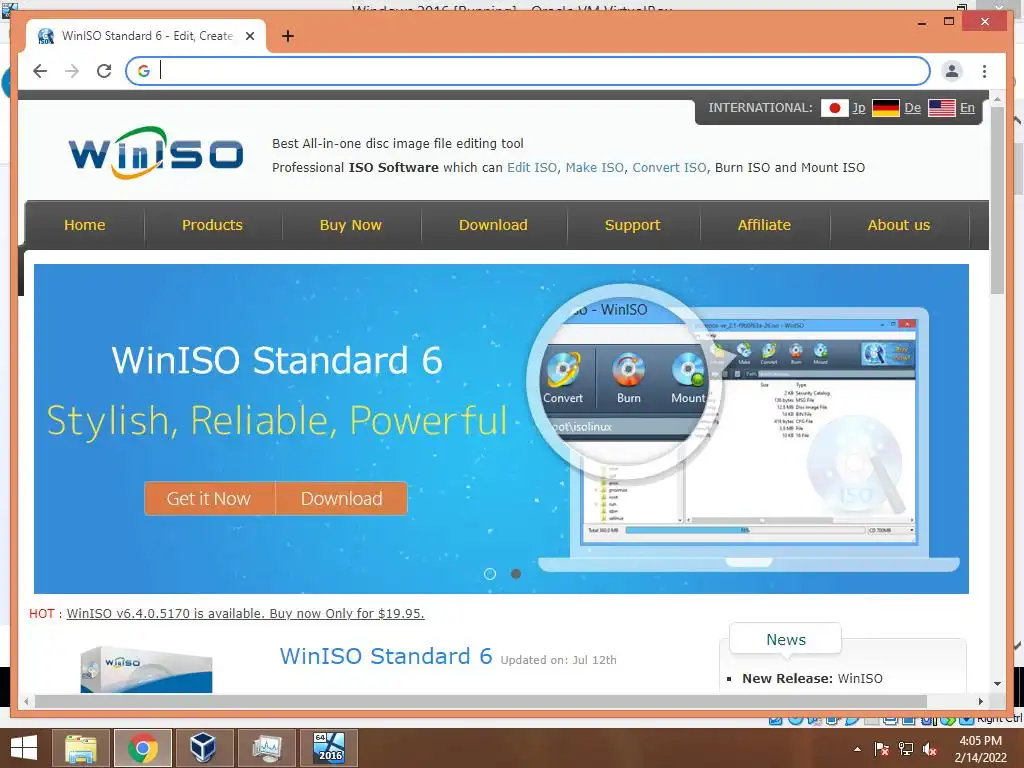1024x768 pixels.
Task: Open VirtualBox from the taskbar
Action: click(x=204, y=748)
